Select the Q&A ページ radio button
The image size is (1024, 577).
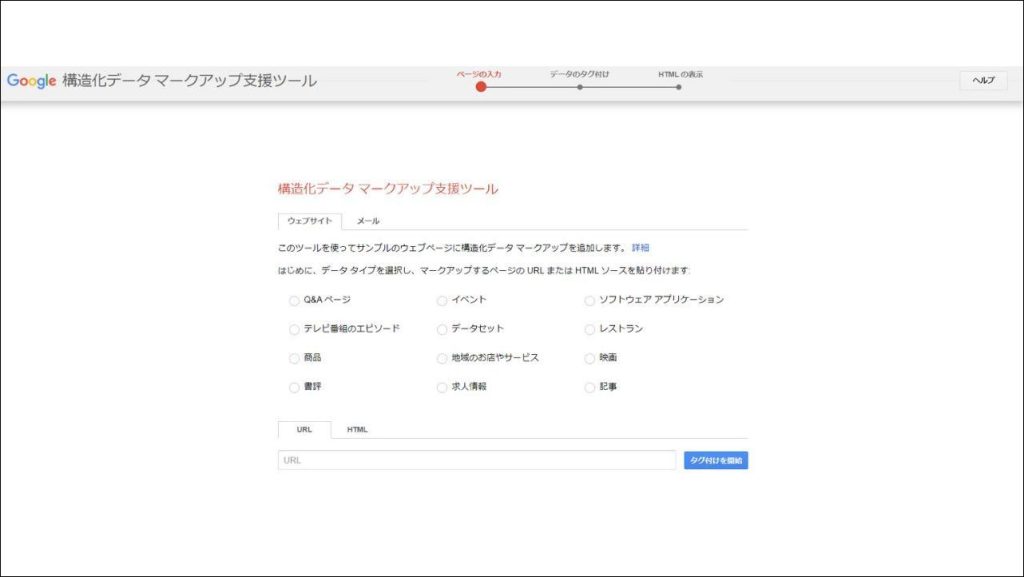click(x=294, y=300)
